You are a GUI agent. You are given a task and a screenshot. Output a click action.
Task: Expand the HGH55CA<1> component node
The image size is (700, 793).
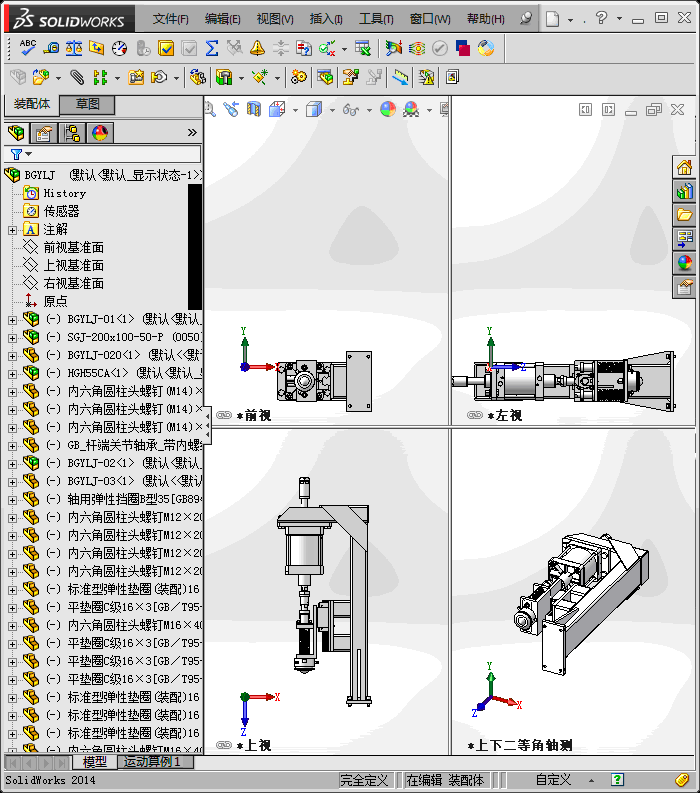12,374
